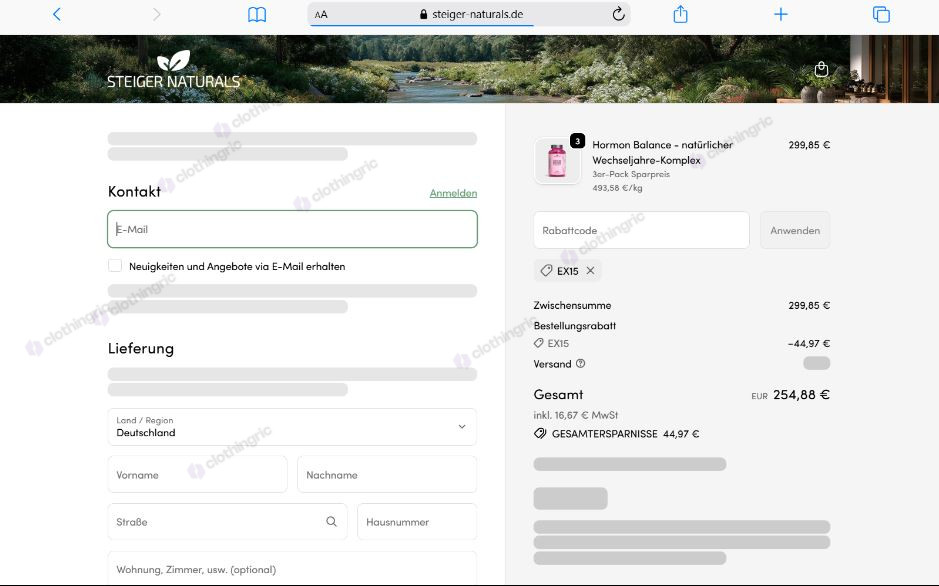
Task: Click the Kontakt heading
Action: (x=134, y=192)
